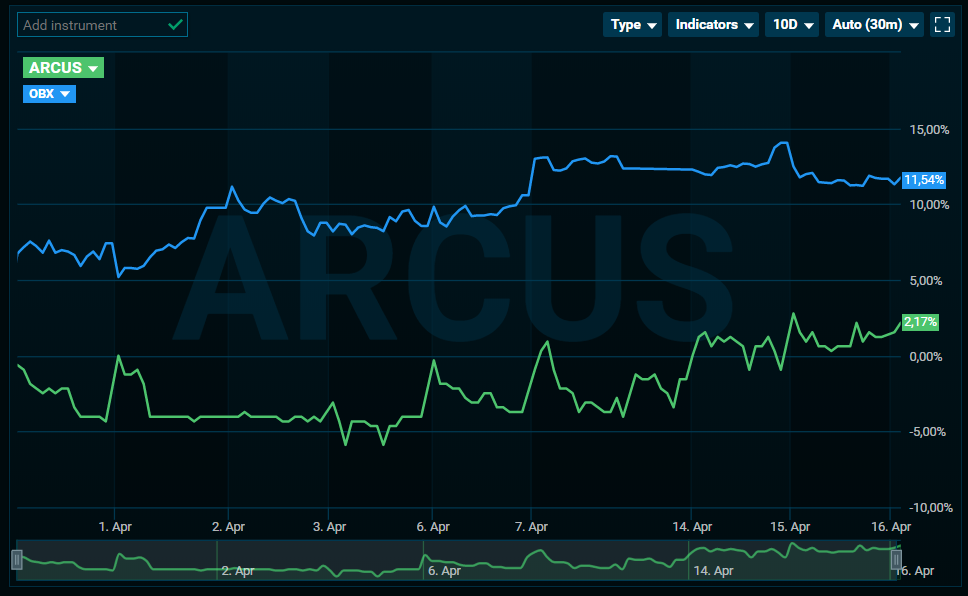Click the 1. Apr date label
This screenshot has height=596, width=968.
pos(115,527)
